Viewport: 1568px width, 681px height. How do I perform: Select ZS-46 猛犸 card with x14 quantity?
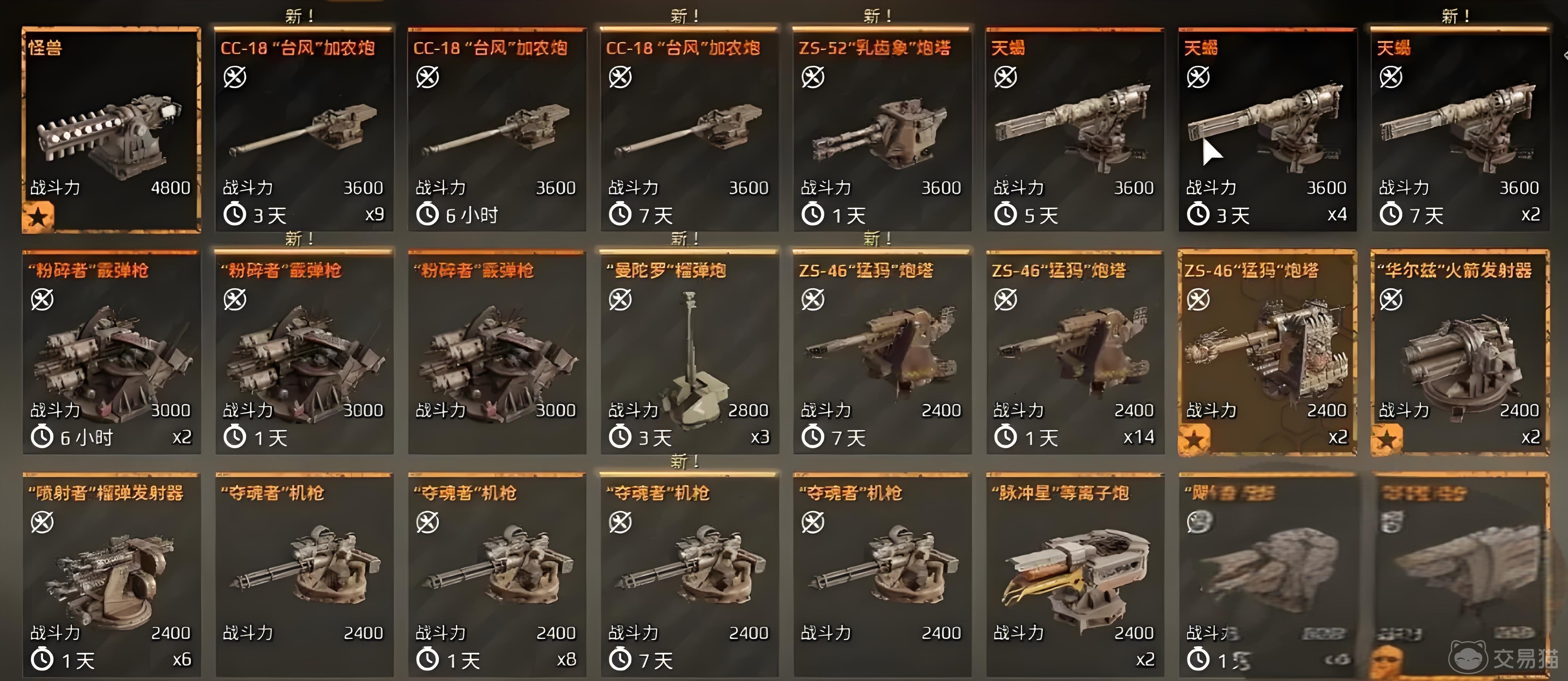(x=1075, y=352)
